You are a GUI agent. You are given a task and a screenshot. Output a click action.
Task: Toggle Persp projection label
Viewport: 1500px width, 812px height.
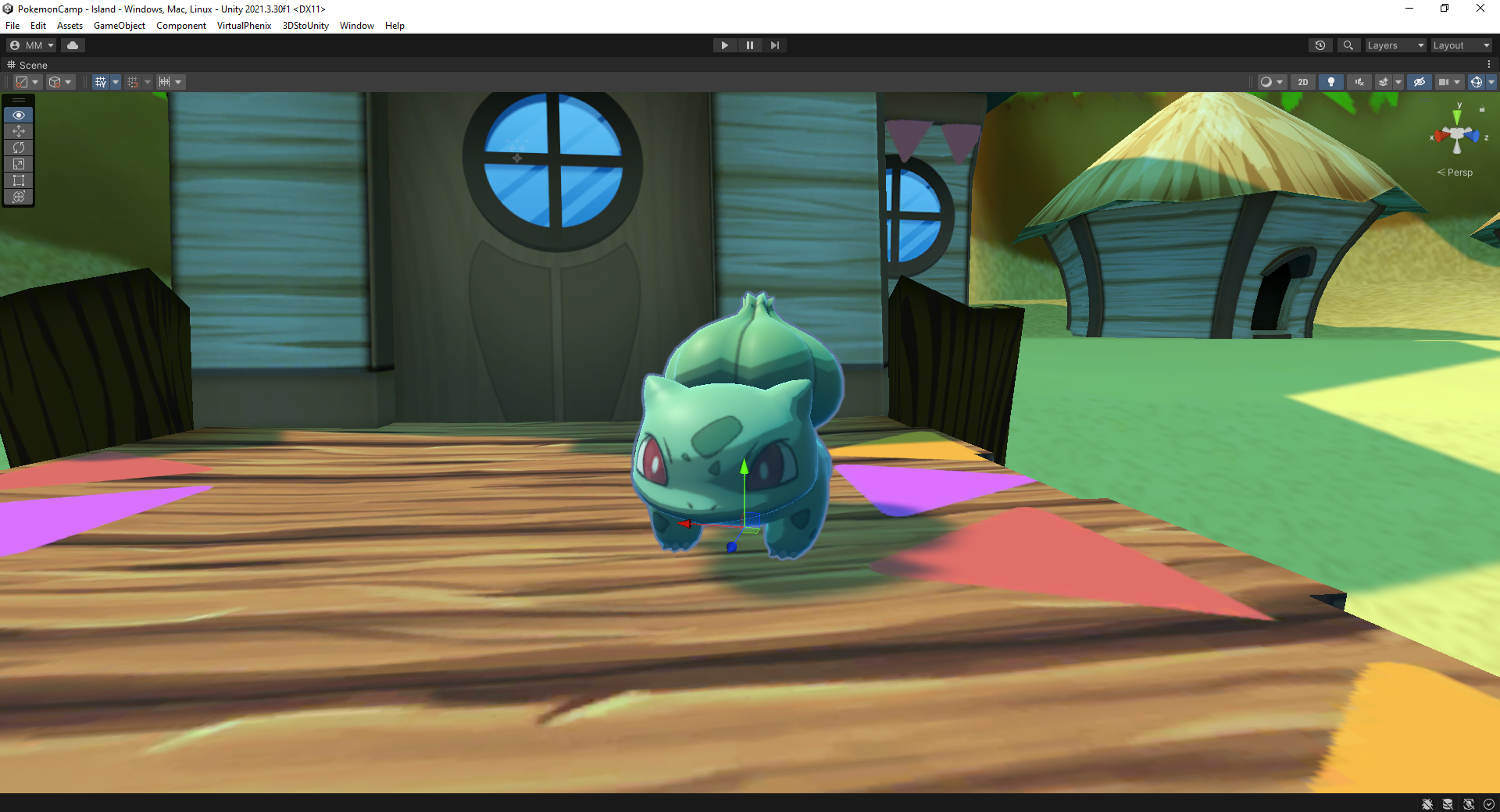(x=1455, y=173)
